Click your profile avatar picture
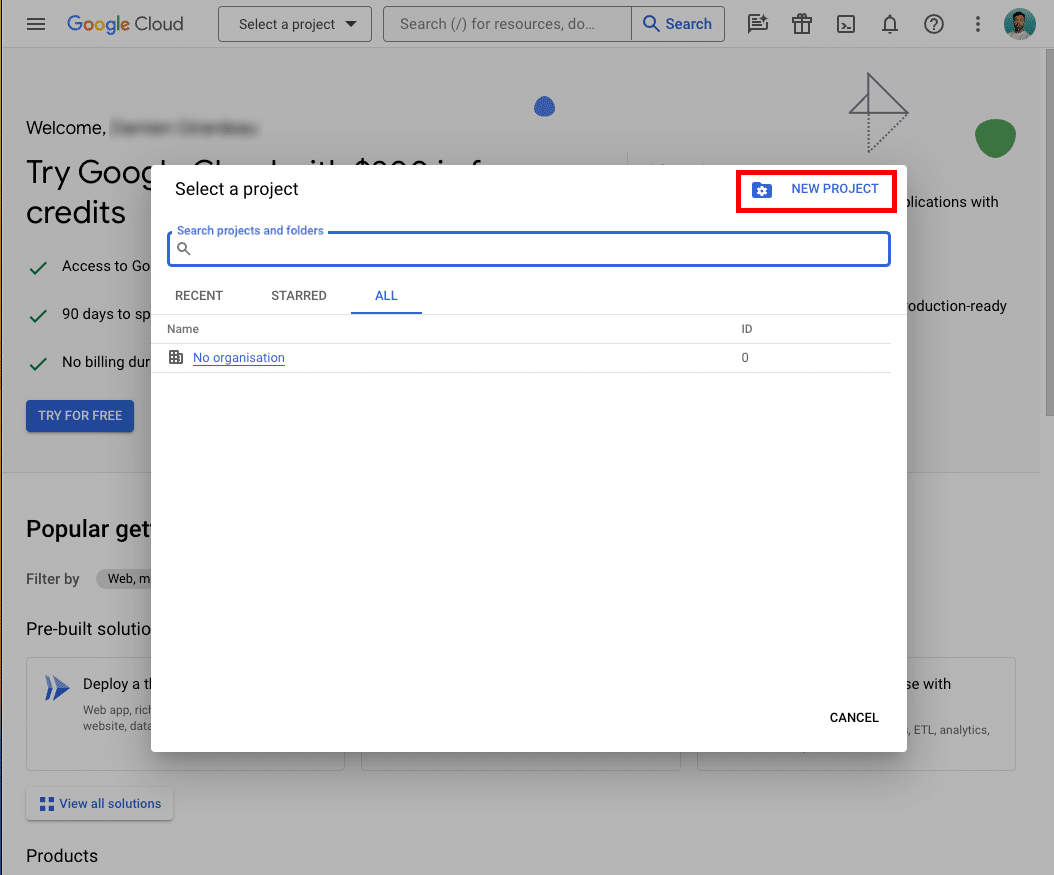This screenshot has height=875, width=1054. coord(1020,23)
